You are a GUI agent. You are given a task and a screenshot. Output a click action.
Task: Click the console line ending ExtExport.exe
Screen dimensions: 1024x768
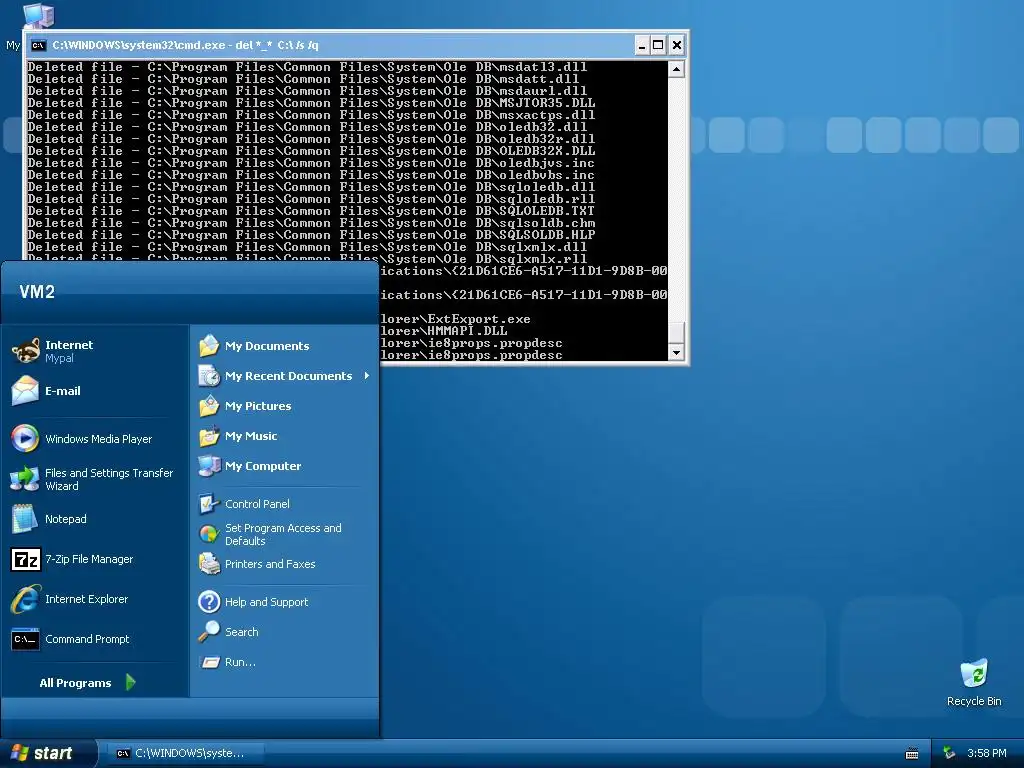pyautogui.click(x=455, y=319)
